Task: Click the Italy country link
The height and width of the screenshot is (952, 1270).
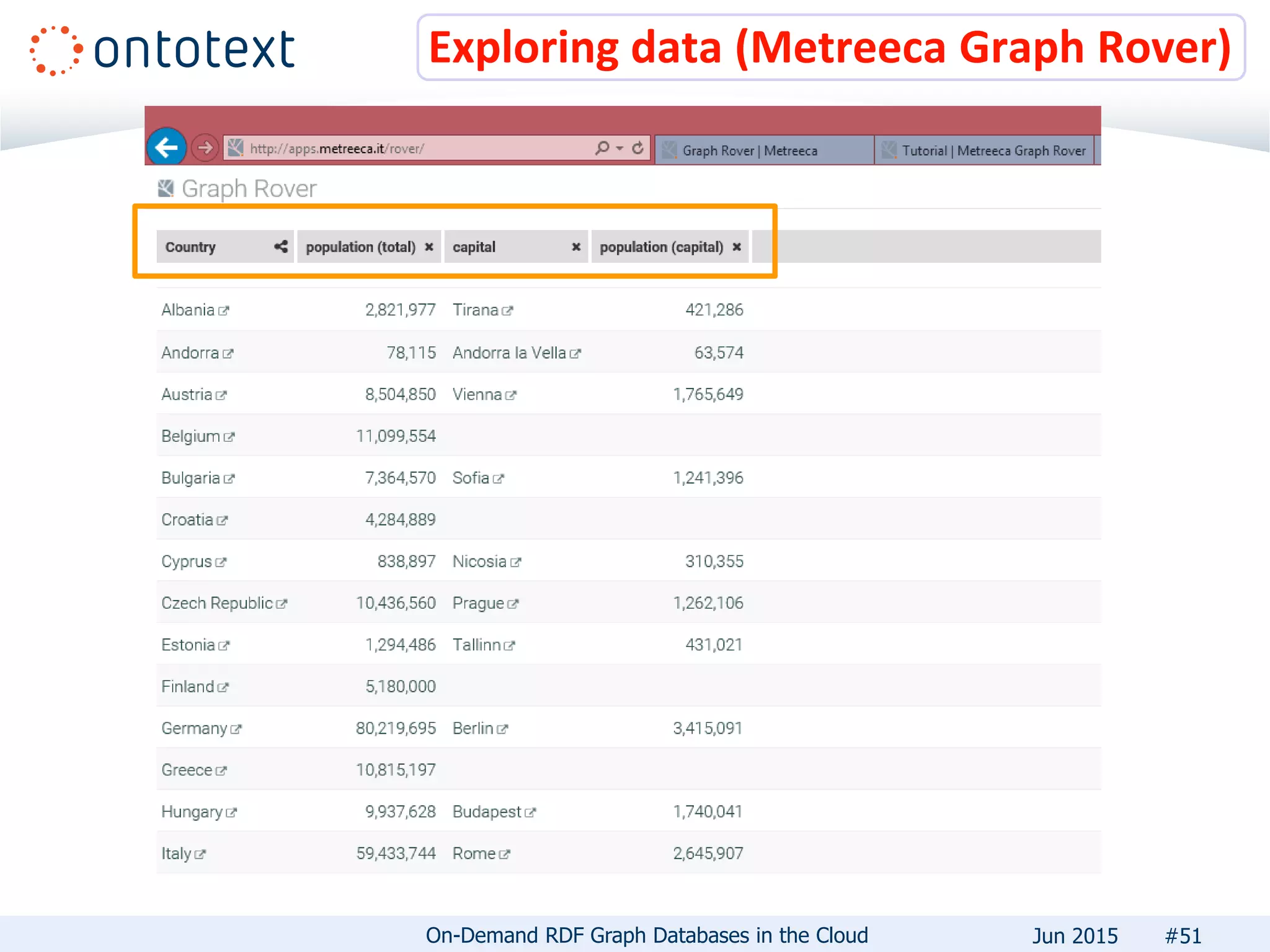Action: [x=177, y=853]
